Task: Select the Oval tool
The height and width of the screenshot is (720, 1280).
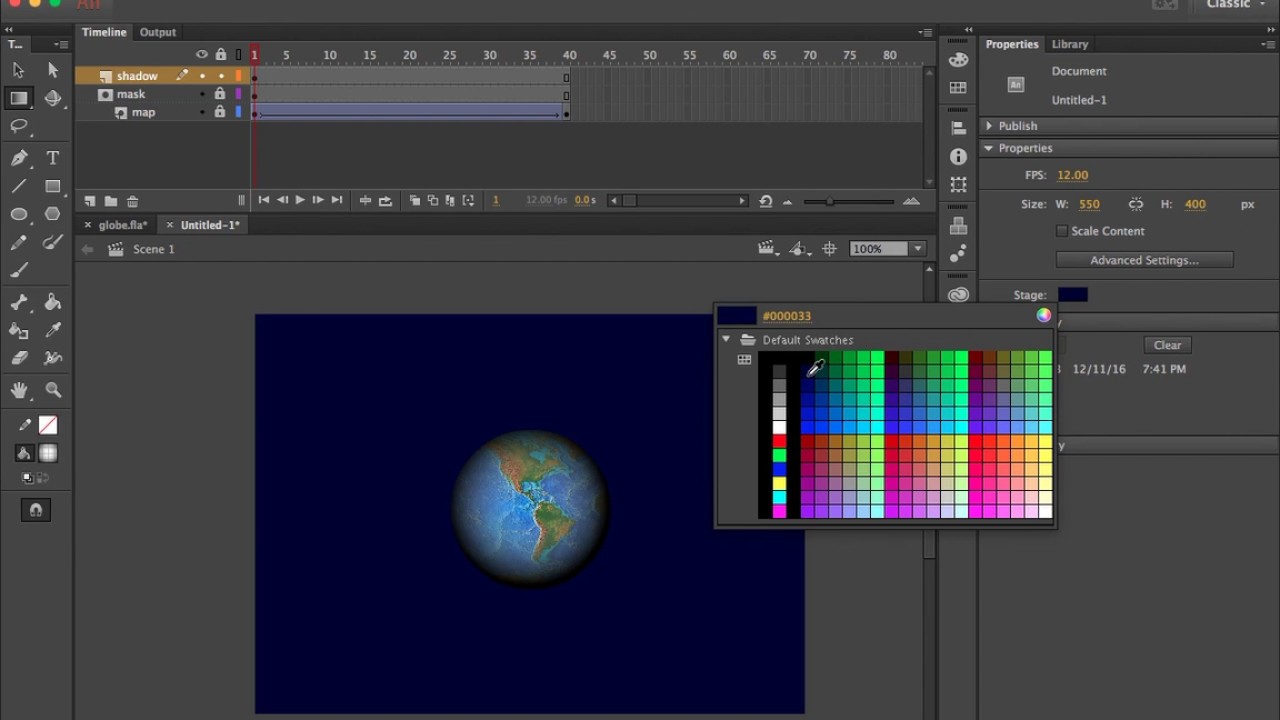Action: [18, 214]
